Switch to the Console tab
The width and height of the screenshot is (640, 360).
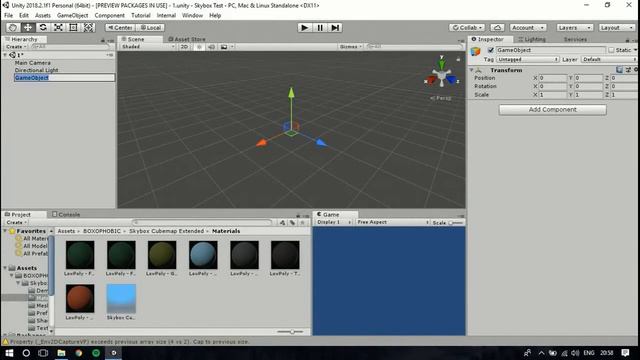66,214
